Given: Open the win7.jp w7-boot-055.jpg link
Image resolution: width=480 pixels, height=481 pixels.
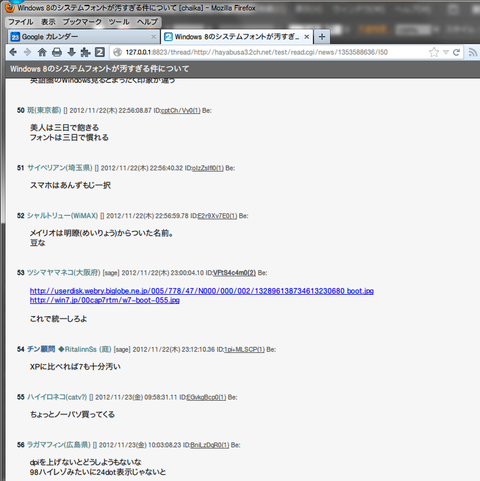Looking at the screenshot, I should (x=105, y=300).
